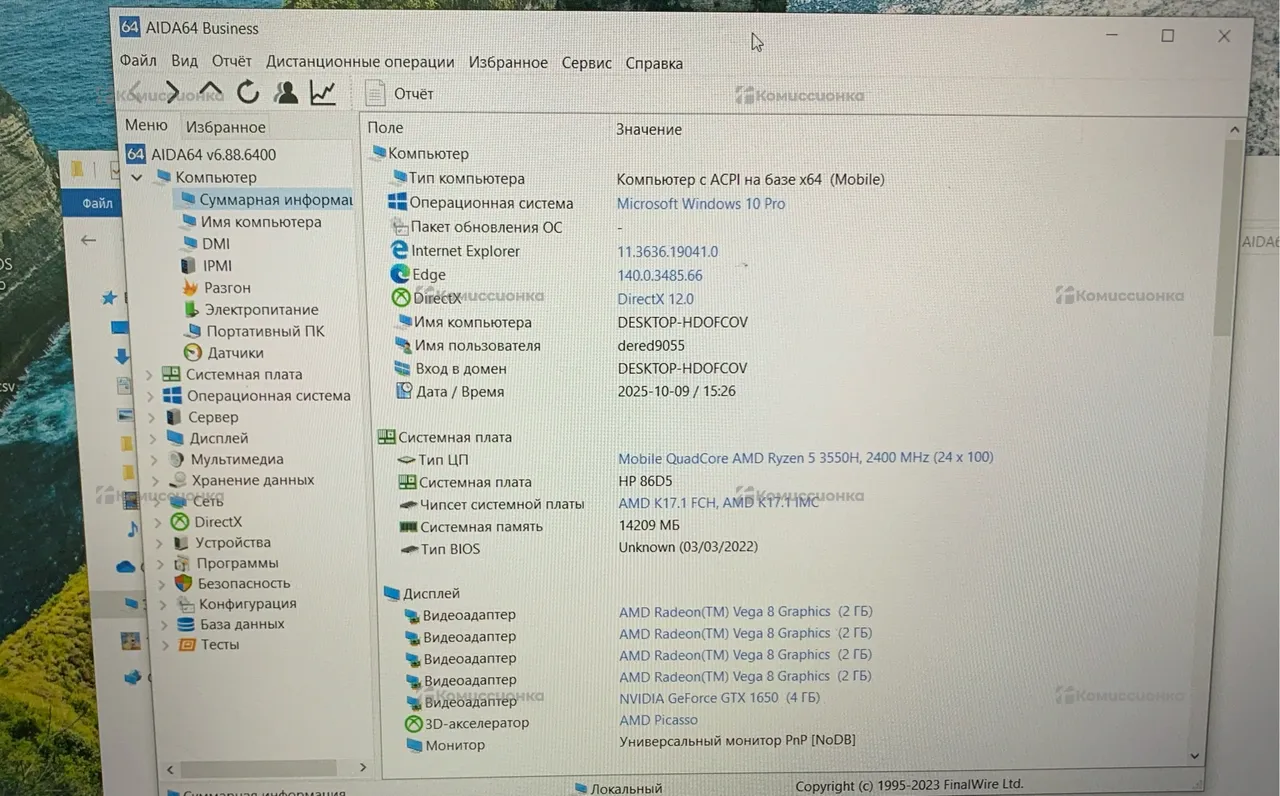The width and height of the screenshot is (1280, 796).
Task: Click the vertical scrollbar down arrow
Action: coord(1194,757)
